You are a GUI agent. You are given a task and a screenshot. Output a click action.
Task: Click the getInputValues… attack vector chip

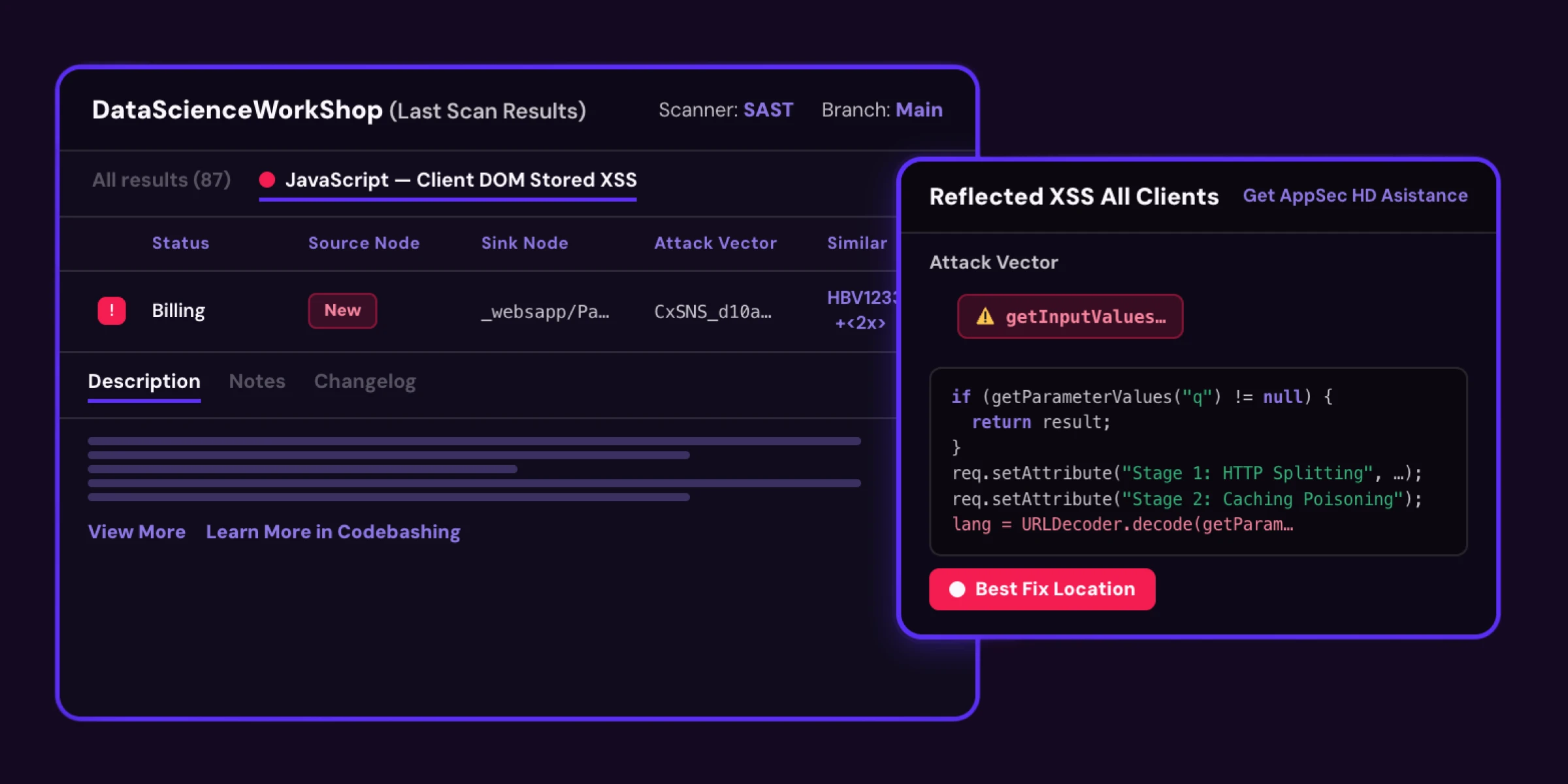coord(1070,317)
